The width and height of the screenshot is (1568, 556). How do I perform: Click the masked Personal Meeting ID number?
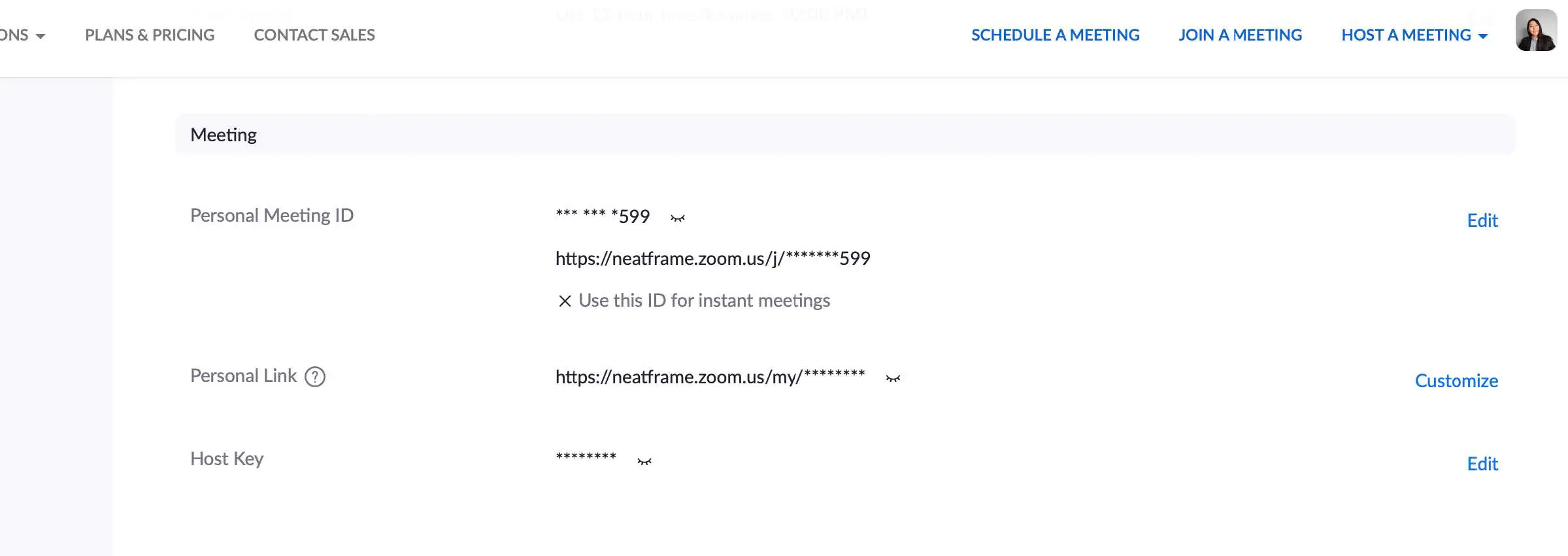coord(603,216)
